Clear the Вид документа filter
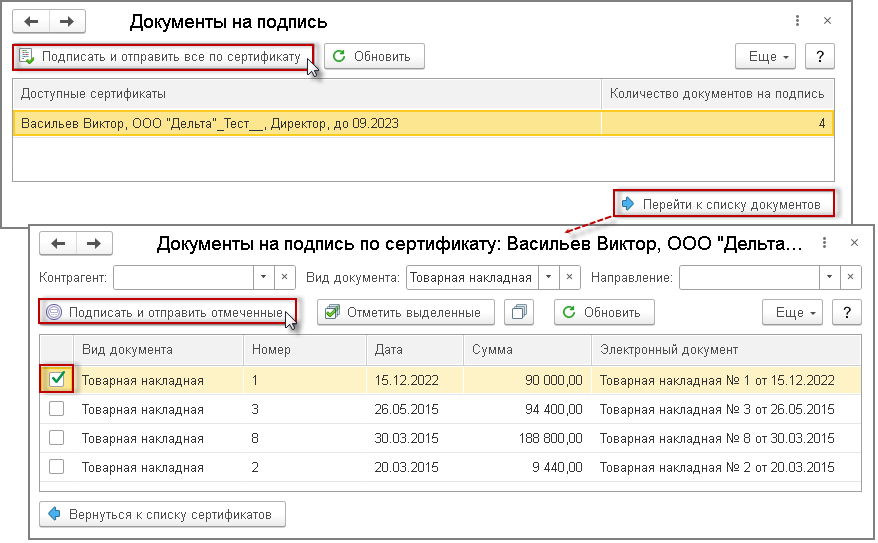 pyautogui.click(x=569, y=278)
